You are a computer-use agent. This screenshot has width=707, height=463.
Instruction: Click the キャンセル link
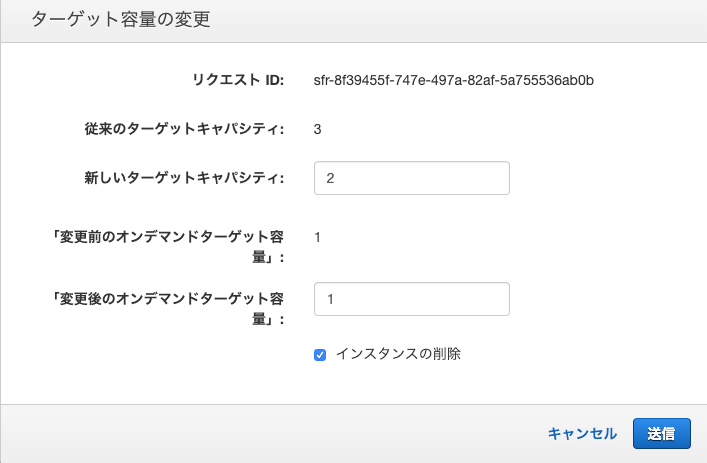pyautogui.click(x=582, y=434)
